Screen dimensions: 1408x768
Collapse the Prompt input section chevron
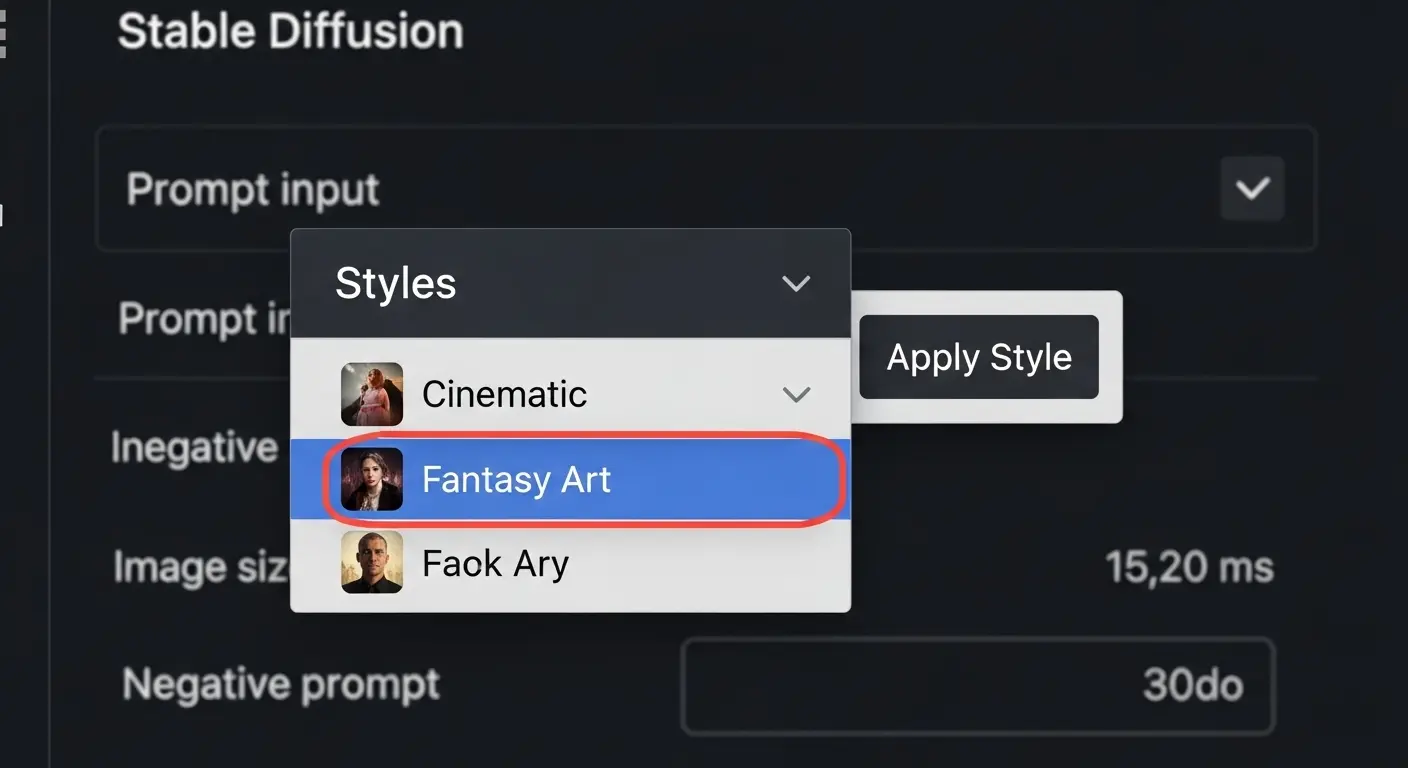click(1252, 188)
